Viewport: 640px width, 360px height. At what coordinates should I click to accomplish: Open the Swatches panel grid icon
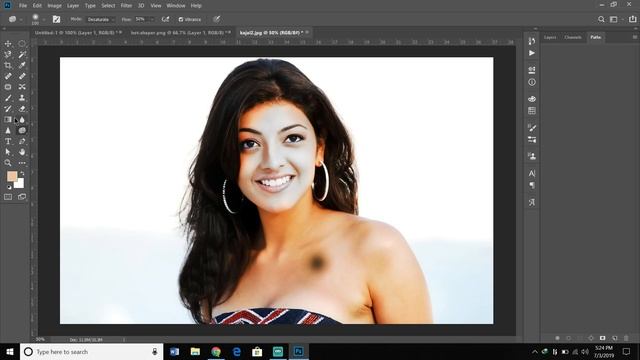coord(531,111)
